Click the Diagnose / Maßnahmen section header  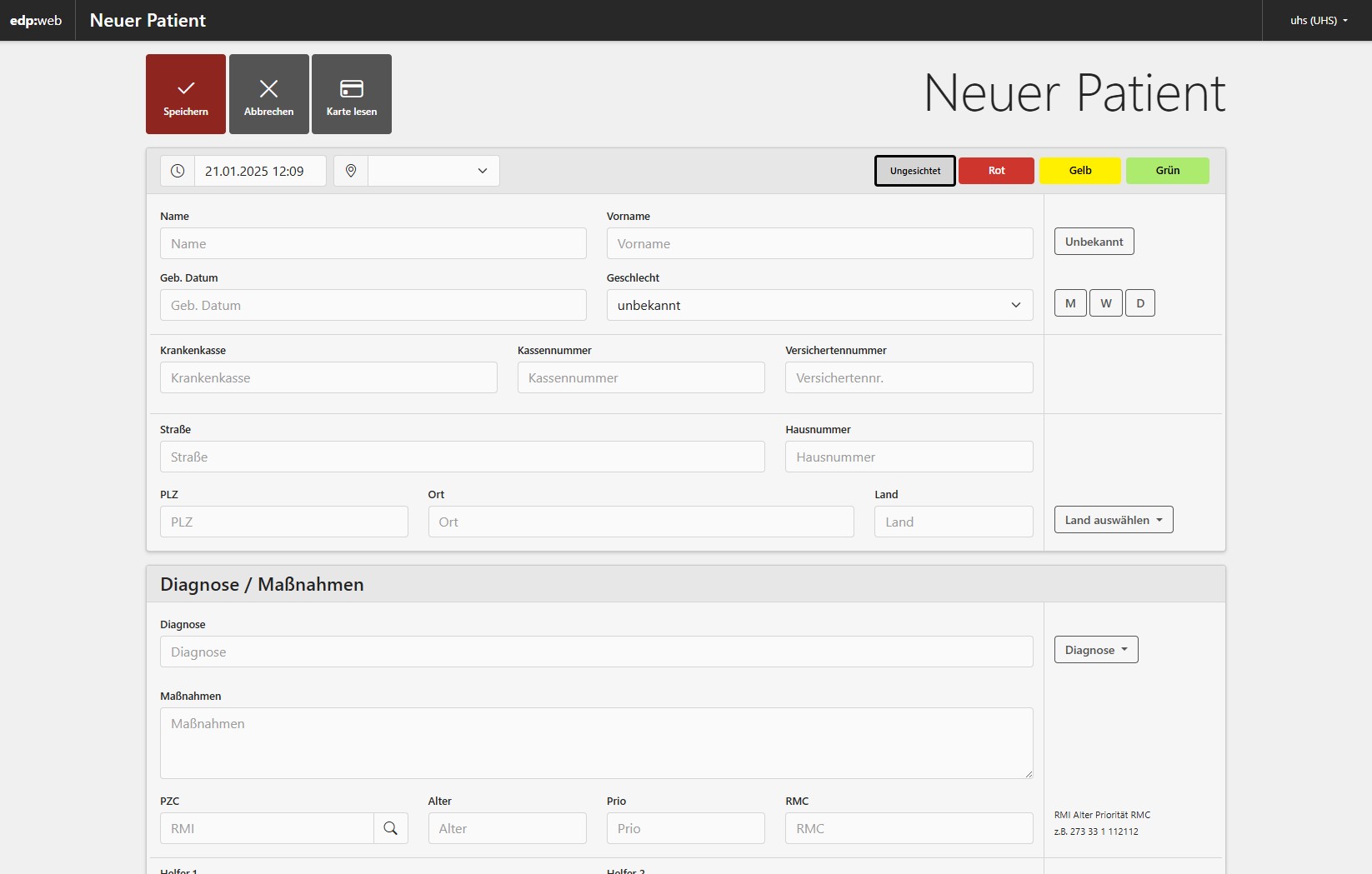(686, 584)
